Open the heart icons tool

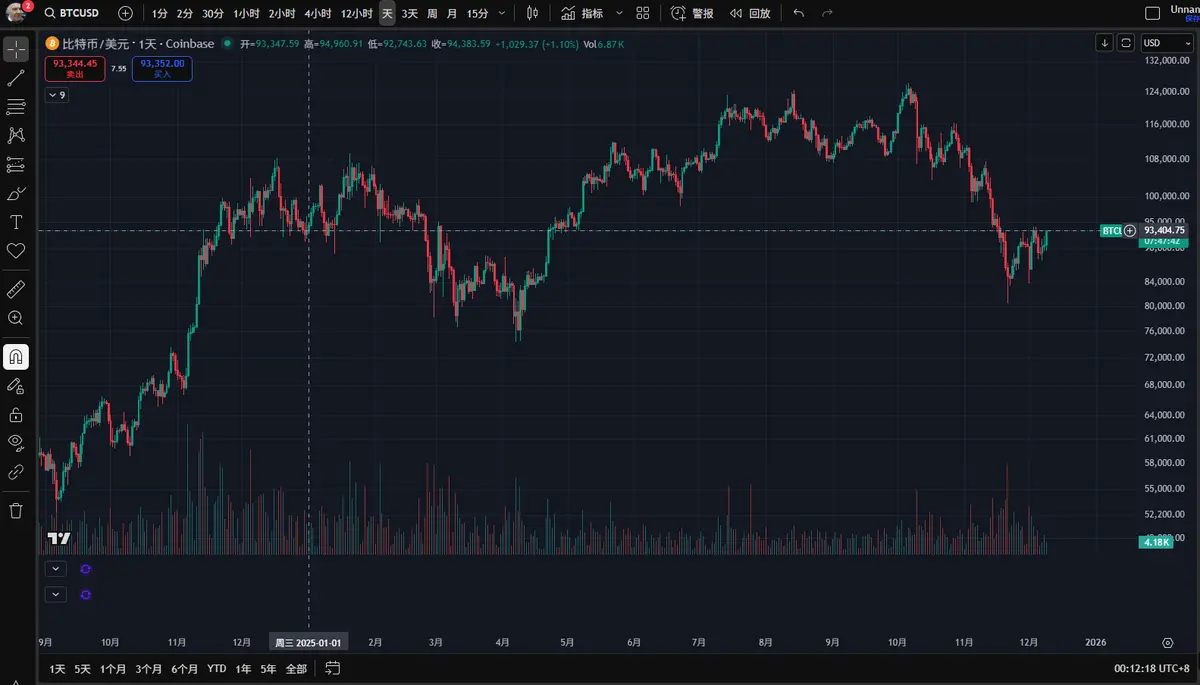tap(16, 251)
